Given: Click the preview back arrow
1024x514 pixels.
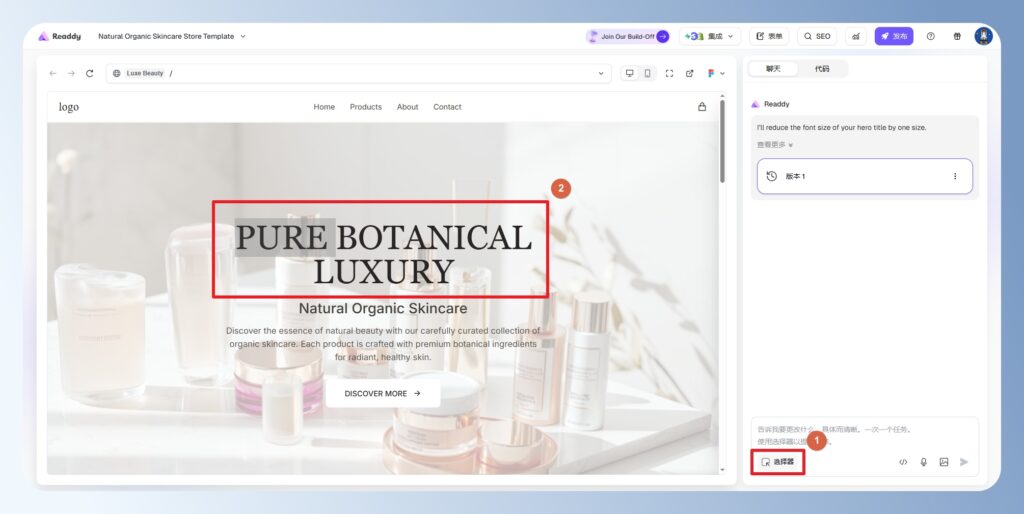Looking at the screenshot, I should [x=53, y=73].
